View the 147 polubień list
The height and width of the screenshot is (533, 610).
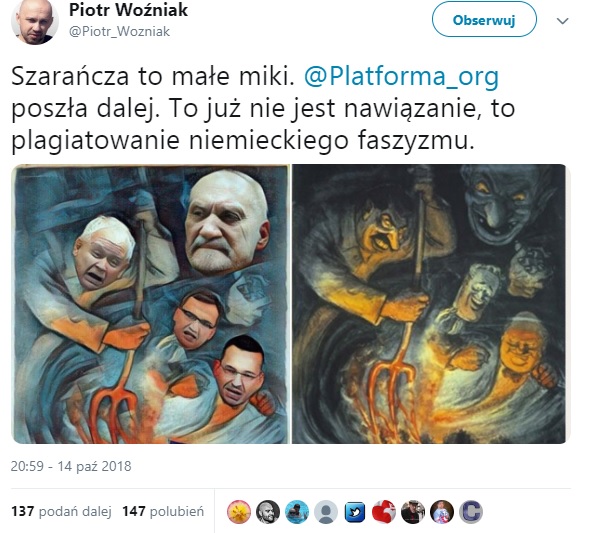pos(163,511)
